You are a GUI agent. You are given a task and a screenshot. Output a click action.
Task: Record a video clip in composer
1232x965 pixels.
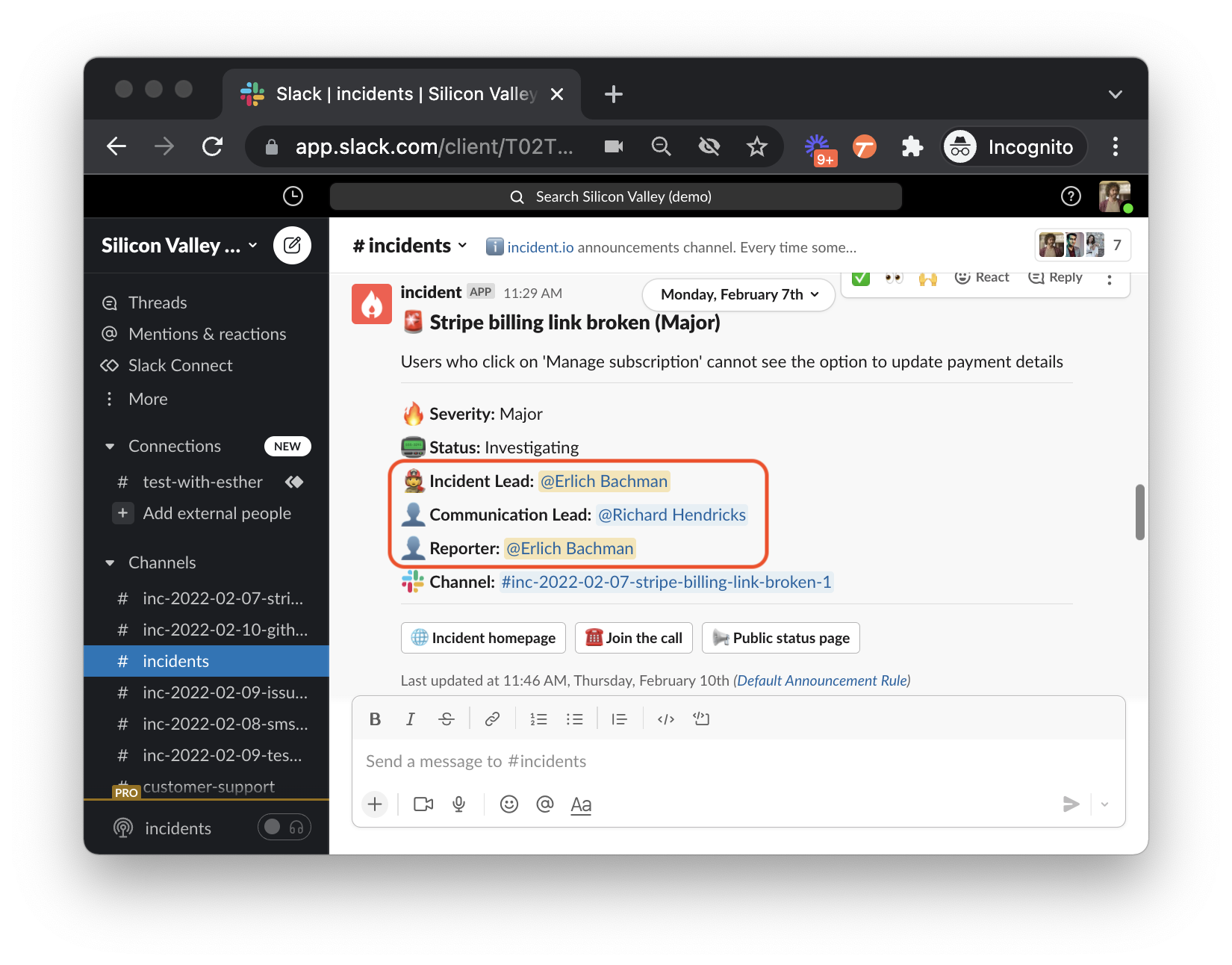[x=423, y=804]
